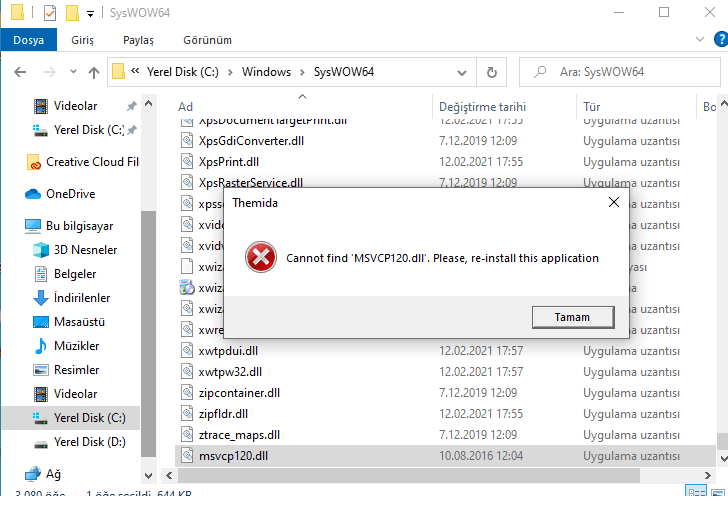The width and height of the screenshot is (728, 510).
Task: Open İndirilenler folder in sidebar
Action: pos(72,298)
